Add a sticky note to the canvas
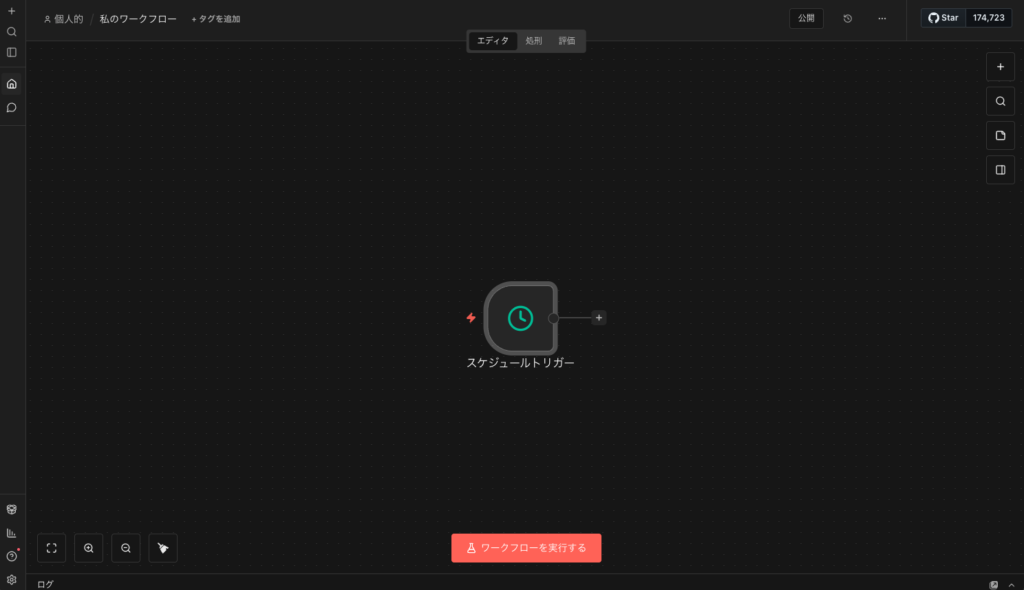The image size is (1024, 590). click(x=1000, y=135)
